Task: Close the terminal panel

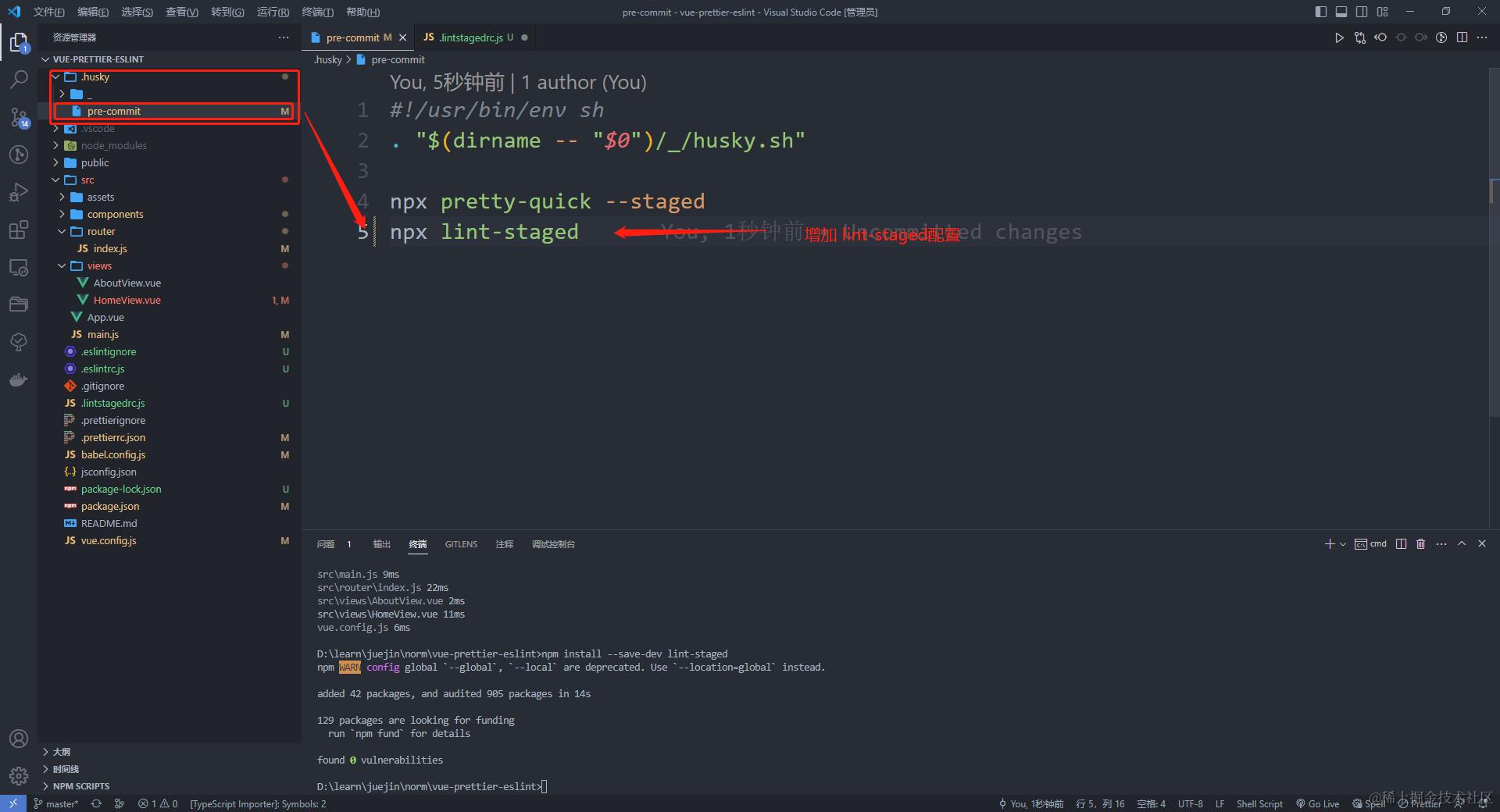Action: [1482, 544]
